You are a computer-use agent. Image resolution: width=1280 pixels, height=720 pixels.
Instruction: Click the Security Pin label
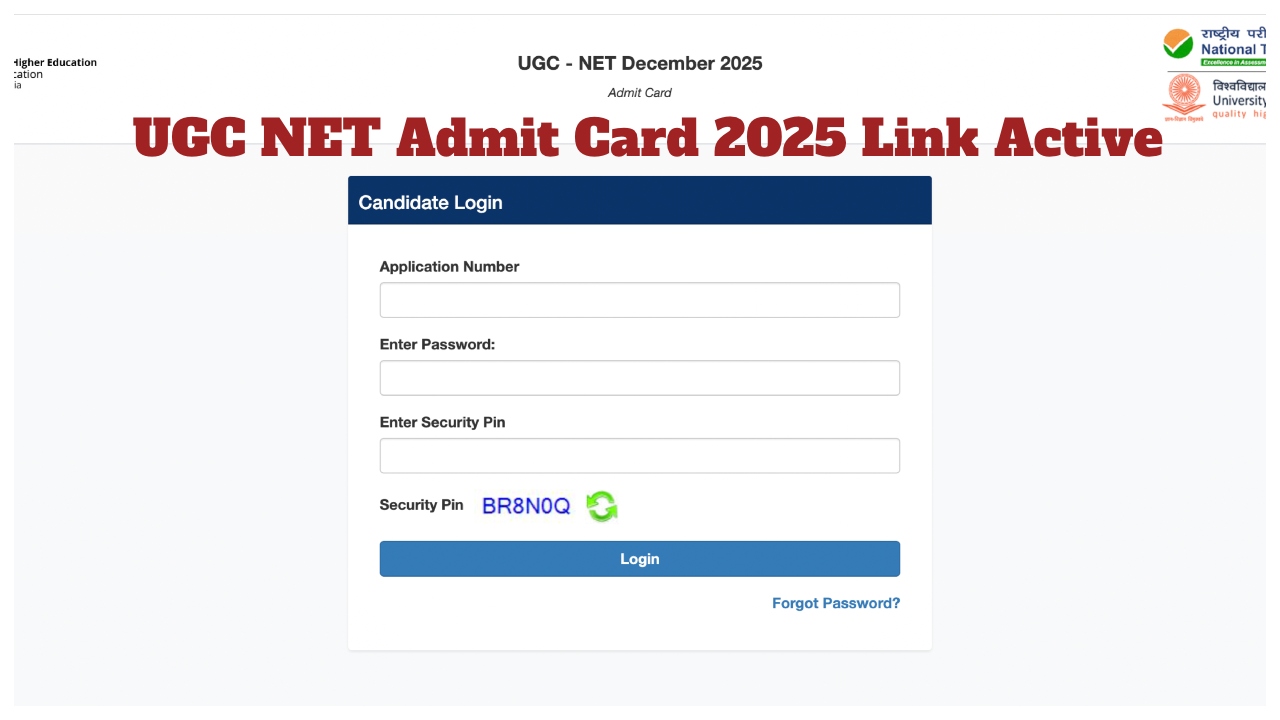pos(421,505)
